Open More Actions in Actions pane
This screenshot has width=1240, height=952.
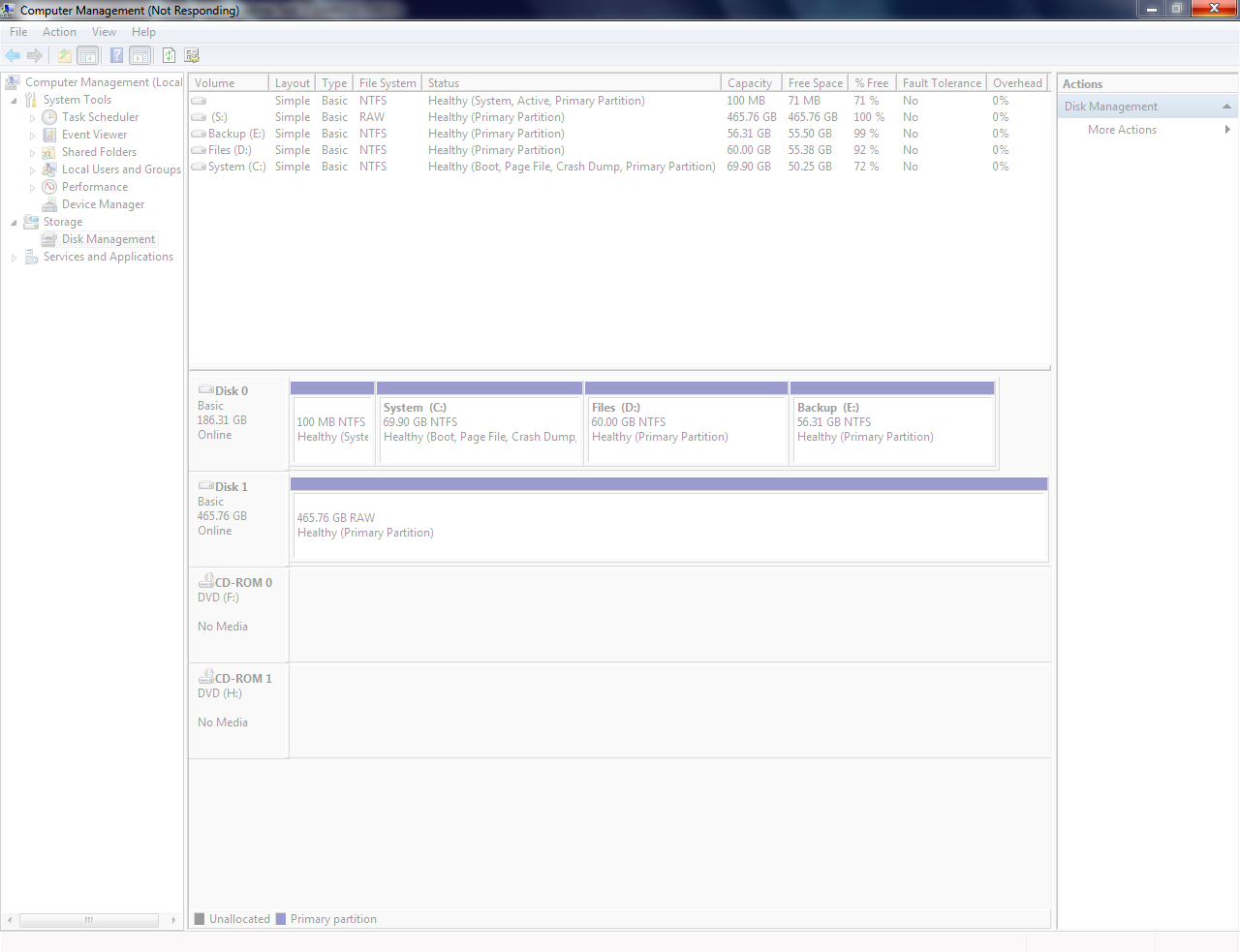pyautogui.click(x=1122, y=130)
